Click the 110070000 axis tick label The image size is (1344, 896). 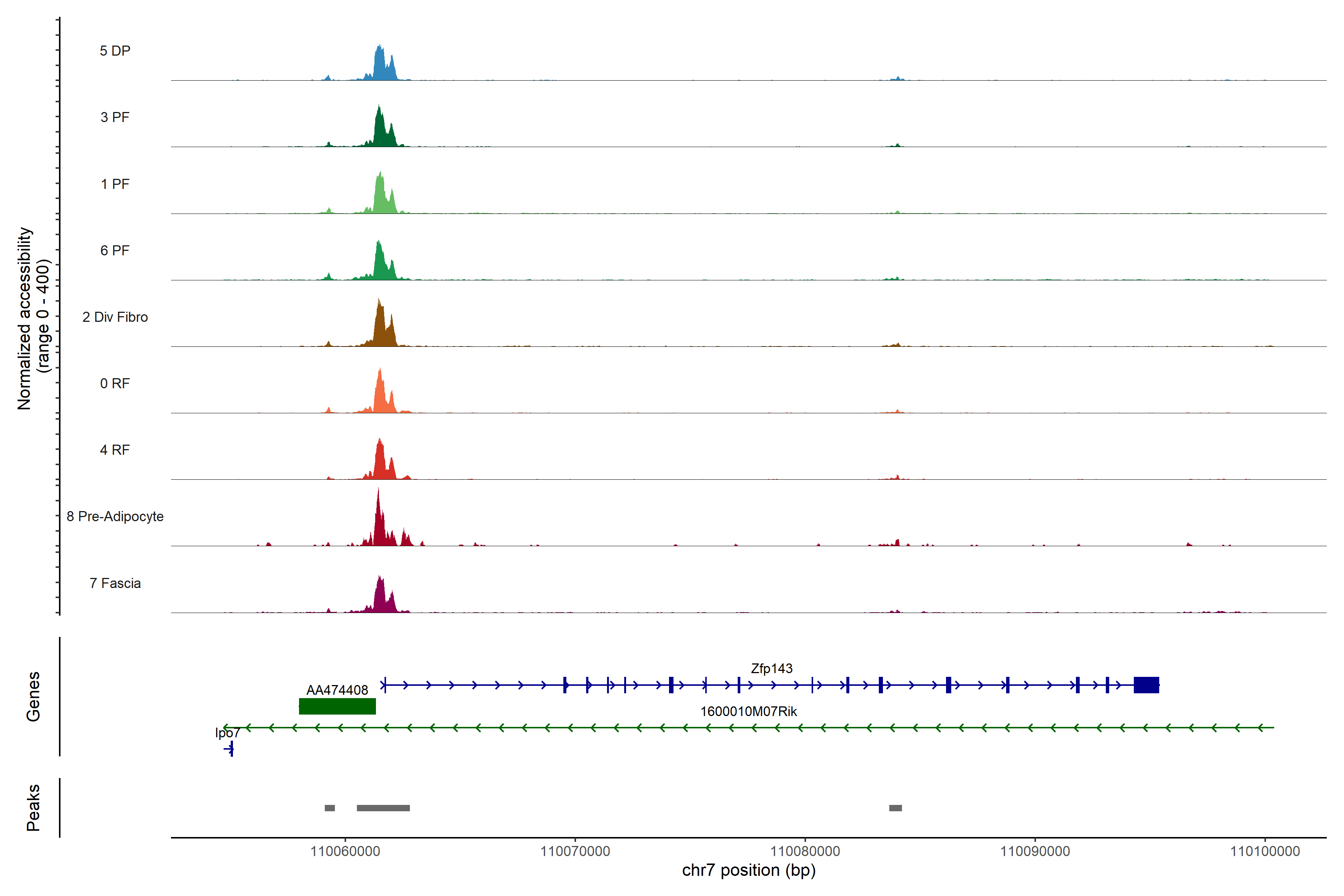click(x=575, y=852)
